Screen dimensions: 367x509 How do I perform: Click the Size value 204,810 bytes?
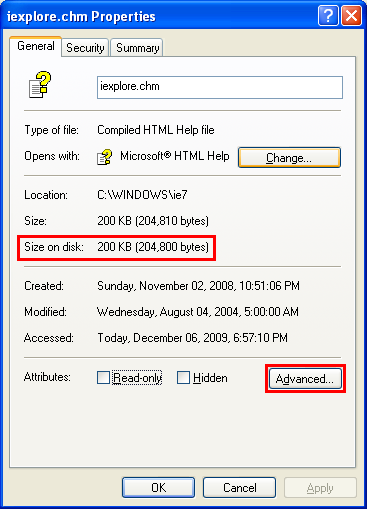(153, 221)
